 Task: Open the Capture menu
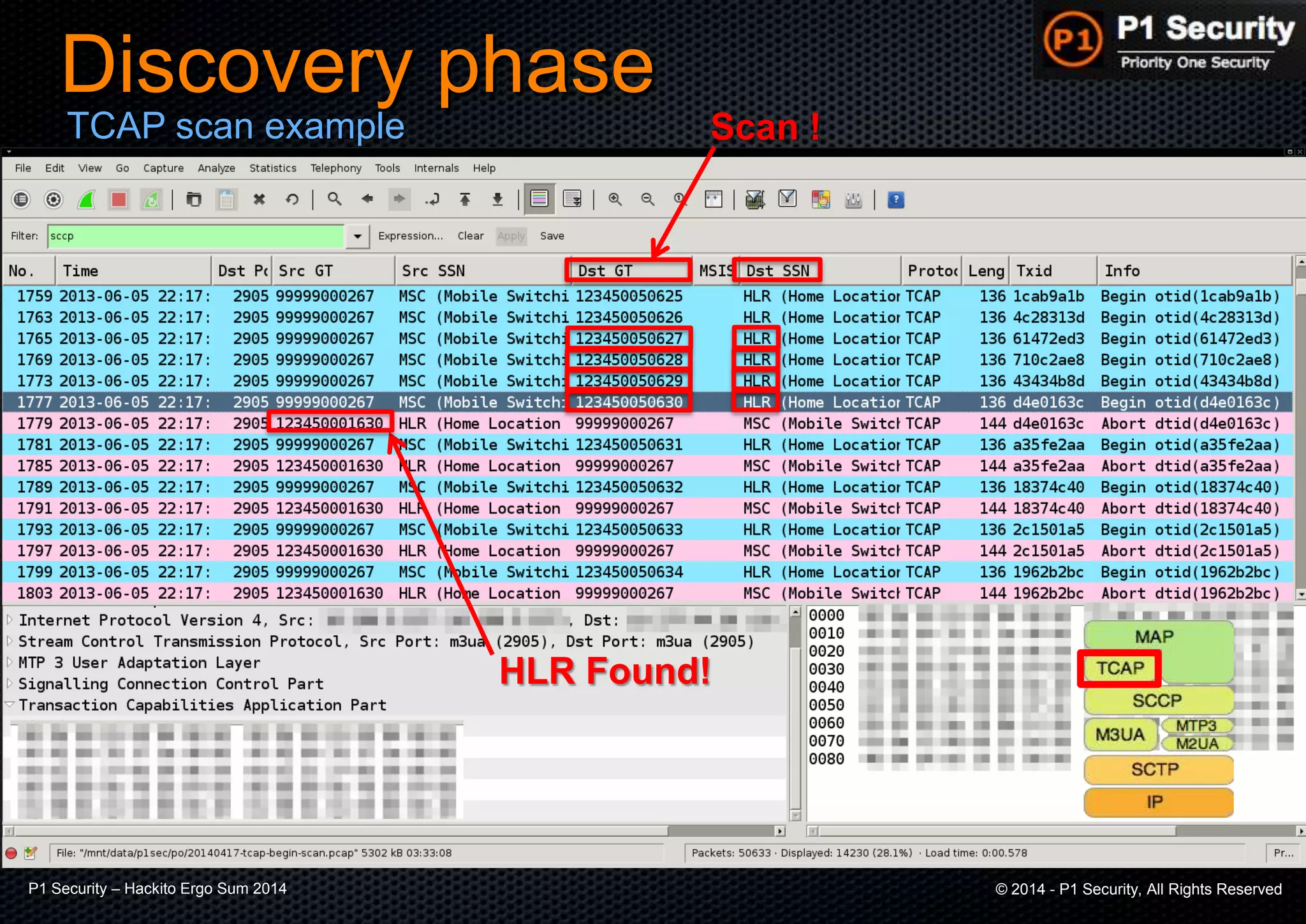coord(163,168)
